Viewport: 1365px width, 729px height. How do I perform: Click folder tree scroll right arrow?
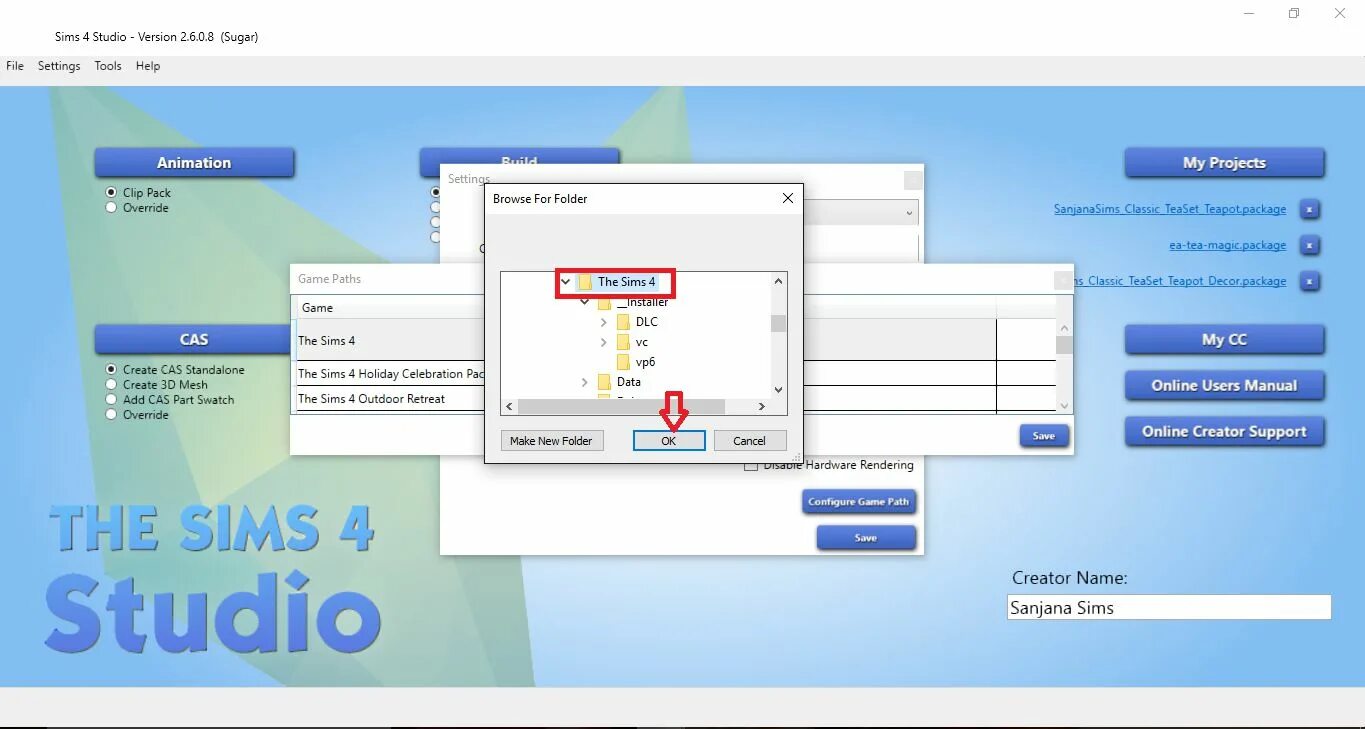coord(761,407)
